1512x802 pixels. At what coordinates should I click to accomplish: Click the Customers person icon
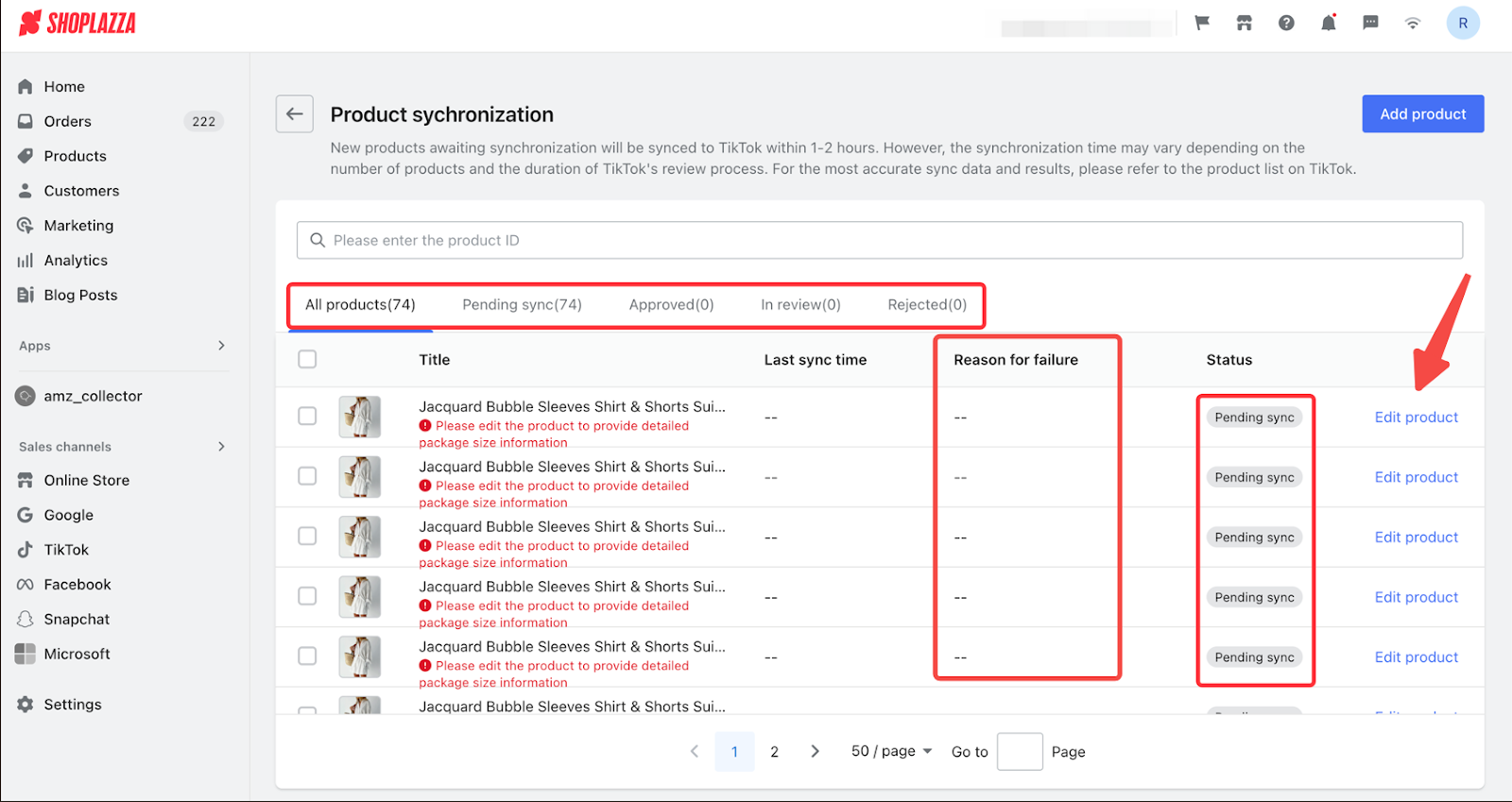pyautogui.click(x=26, y=191)
